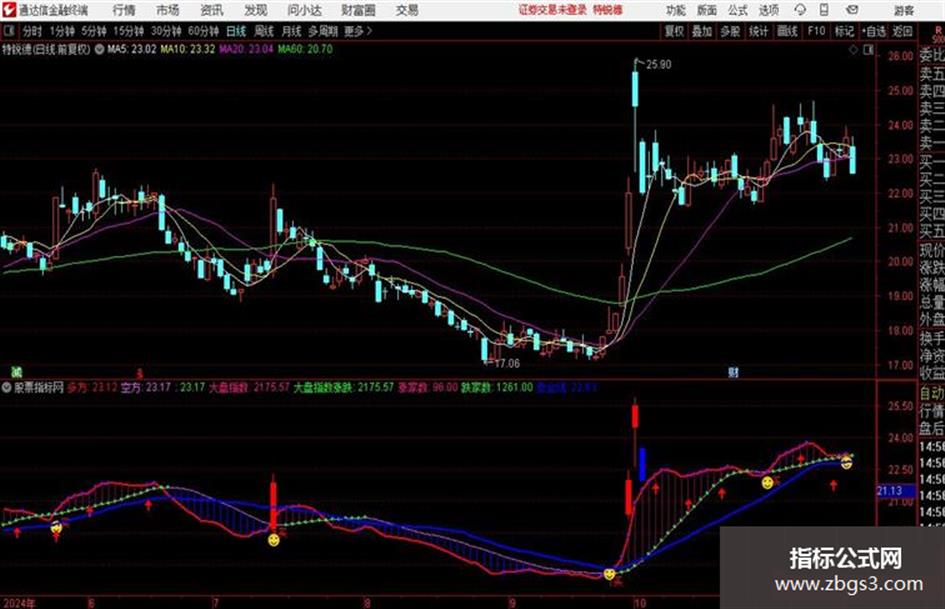Select the 日线 daily period tab
The image size is (945, 609).
click(236, 31)
